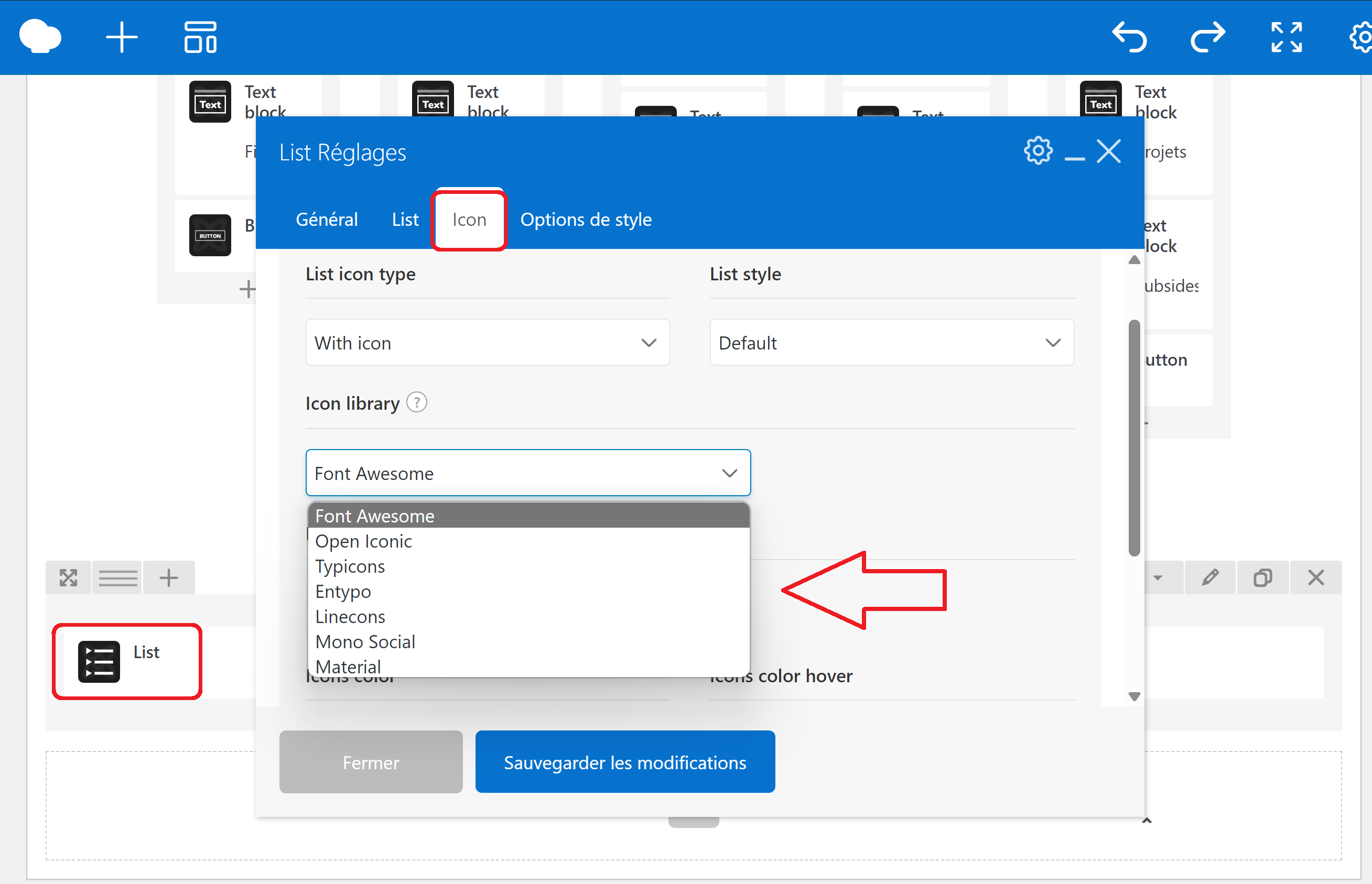Click the dialog scrollbar down arrow
1372x884 pixels.
(1133, 696)
